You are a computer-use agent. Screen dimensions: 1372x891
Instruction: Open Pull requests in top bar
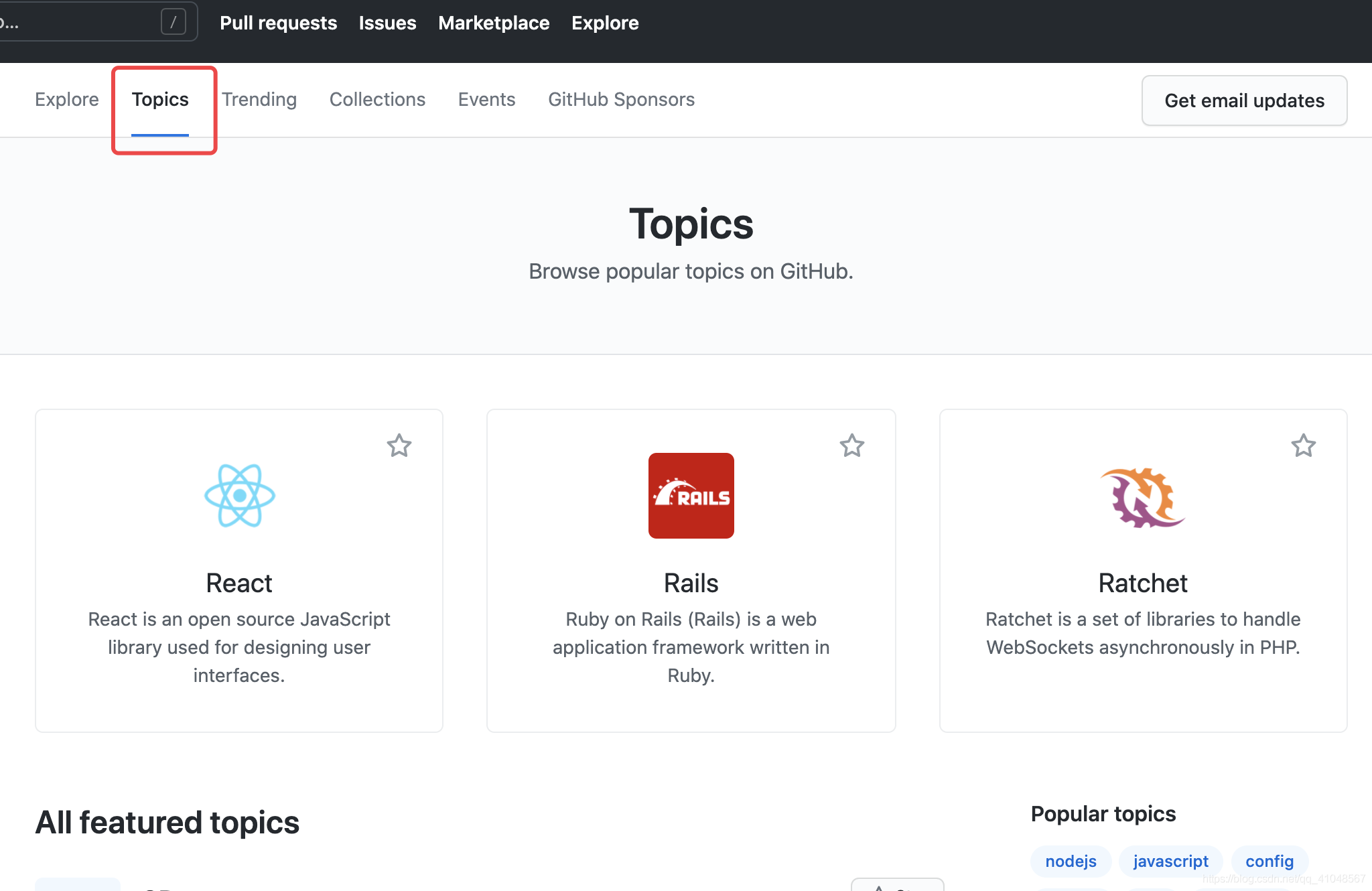tap(278, 23)
